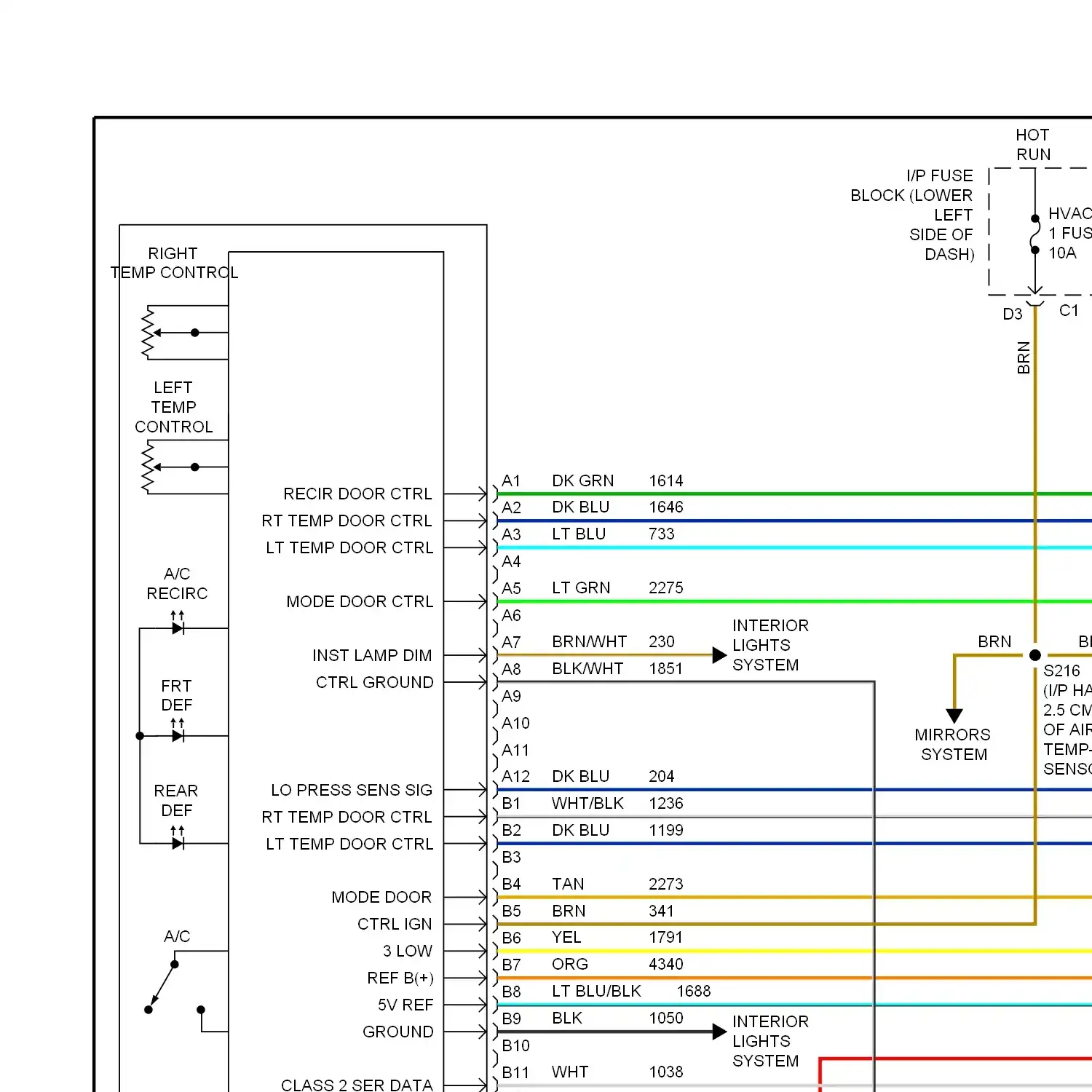Select the "LO PRESS SENS SIG" signal name
This screenshot has width=1092, height=1092.
point(352,790)
